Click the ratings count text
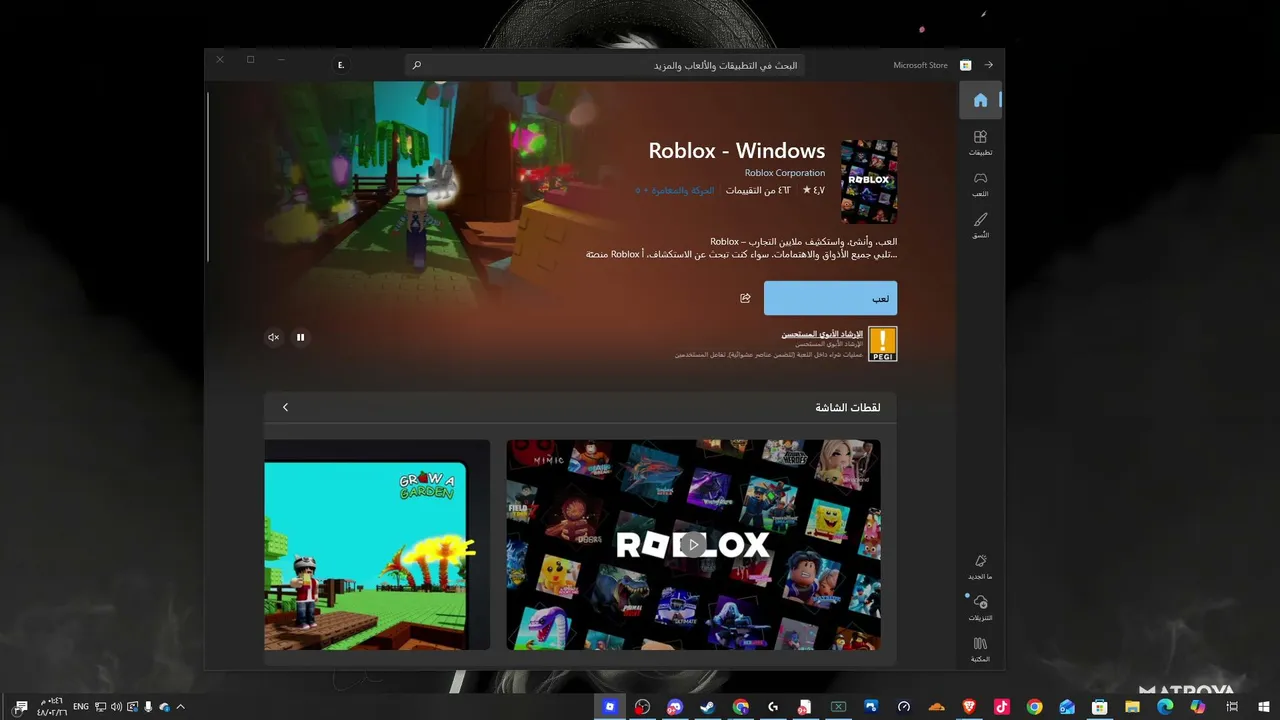This screenshot has width=1280, height=720. pos(758,190)
